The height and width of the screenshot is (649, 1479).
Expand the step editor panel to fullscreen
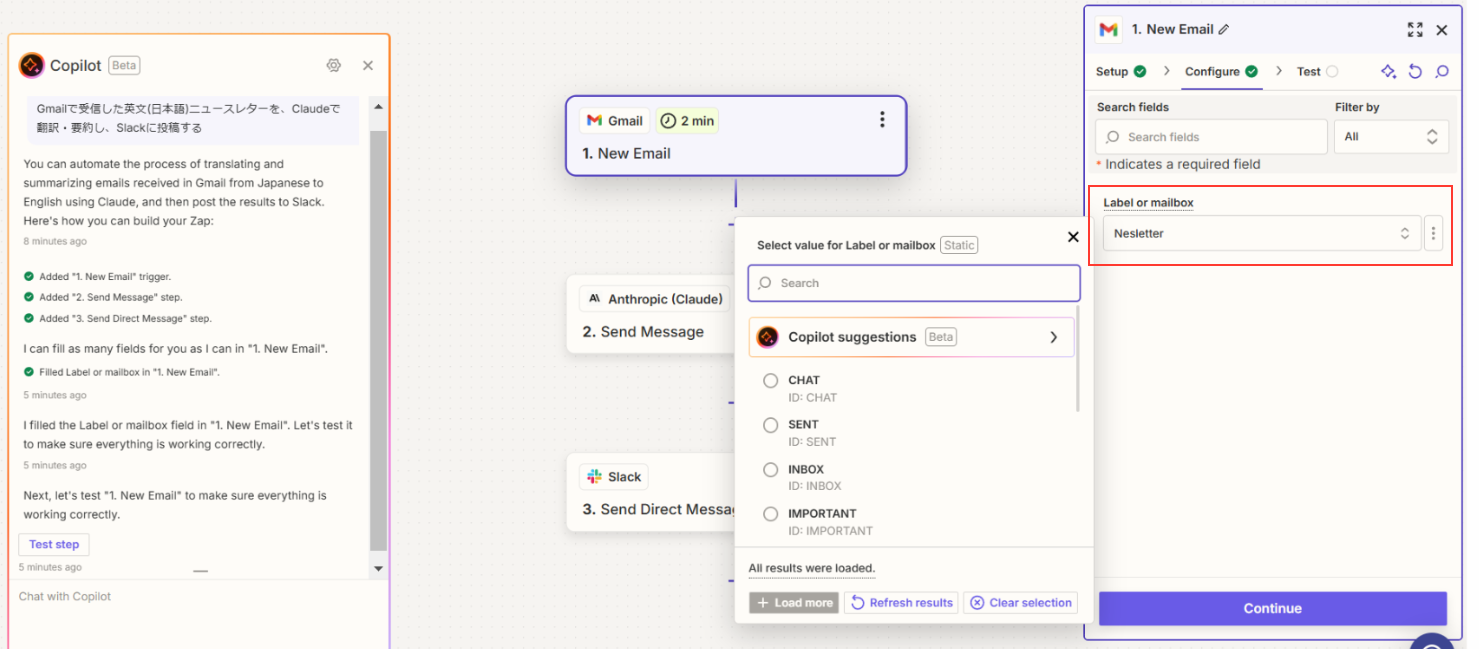point(1415,30)
